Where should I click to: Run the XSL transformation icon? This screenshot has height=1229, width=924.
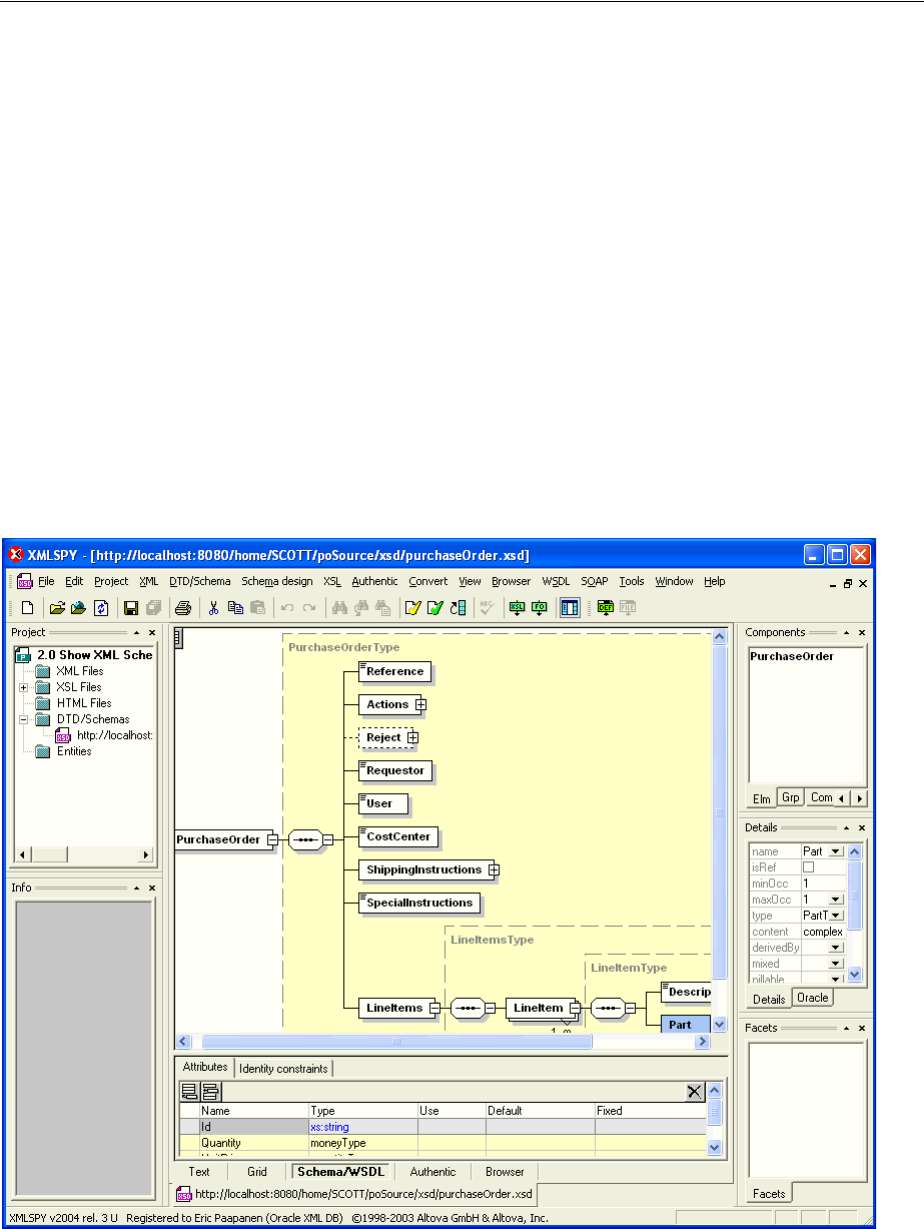(517, 607)
